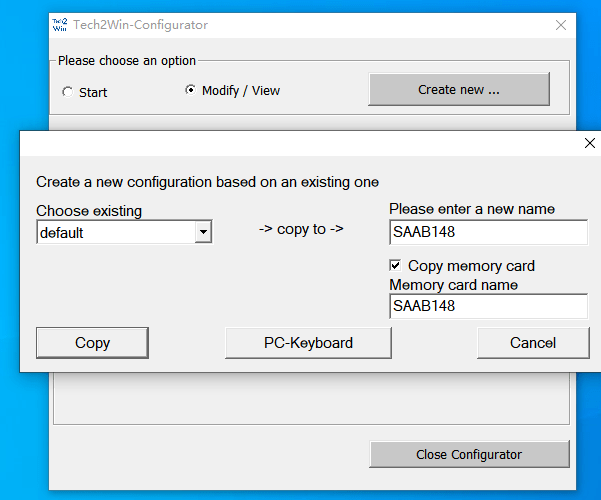Select the Modify / View radio option
This screenshot has height=500, width=601.
click(191, 90)
